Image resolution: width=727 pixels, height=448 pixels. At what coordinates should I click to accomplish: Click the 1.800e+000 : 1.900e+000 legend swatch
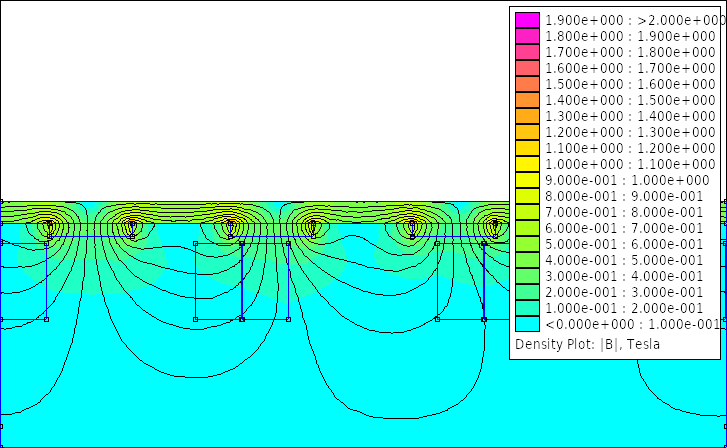point(527,36)
